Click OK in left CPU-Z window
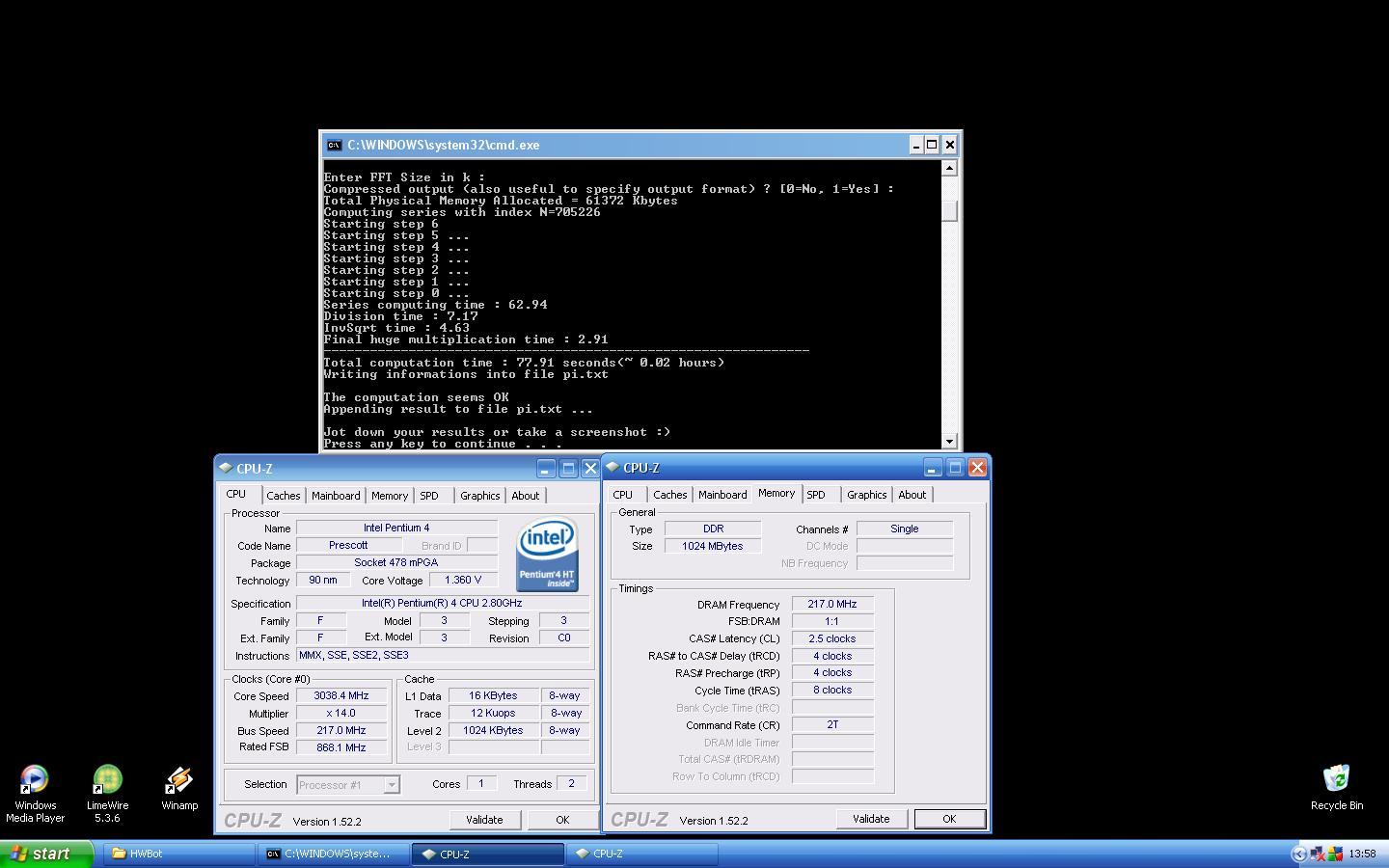Viewport: 1389px width, 868px height. pos(562,820)
